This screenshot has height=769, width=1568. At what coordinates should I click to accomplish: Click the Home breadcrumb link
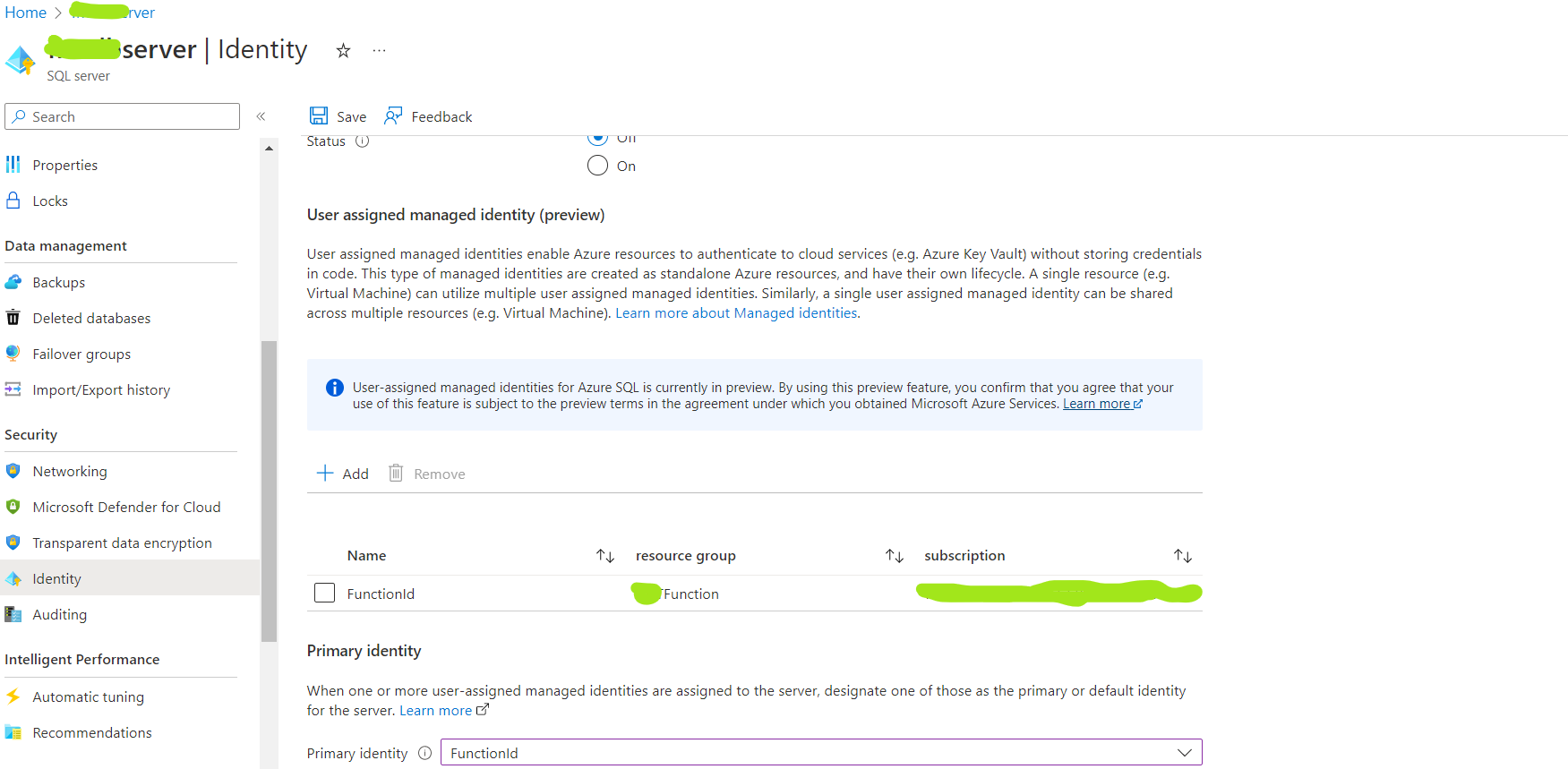(25, 13)
